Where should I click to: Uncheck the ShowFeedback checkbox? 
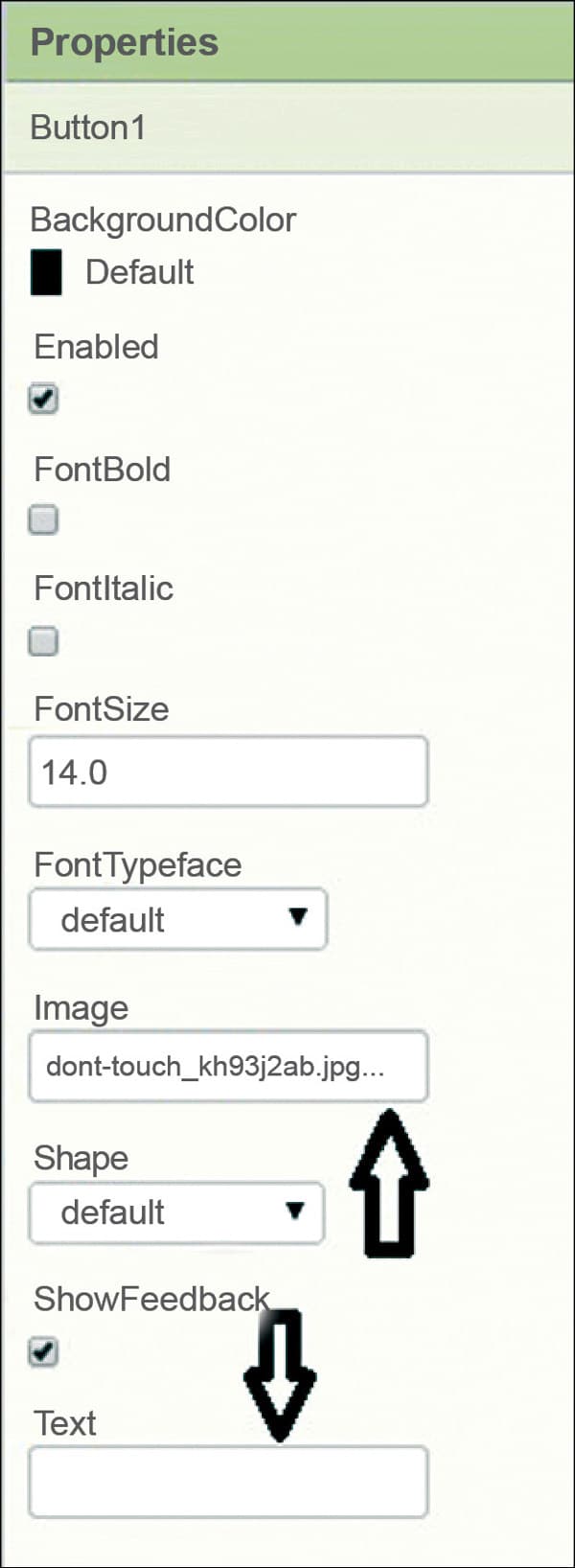[x=43, y=1352]
